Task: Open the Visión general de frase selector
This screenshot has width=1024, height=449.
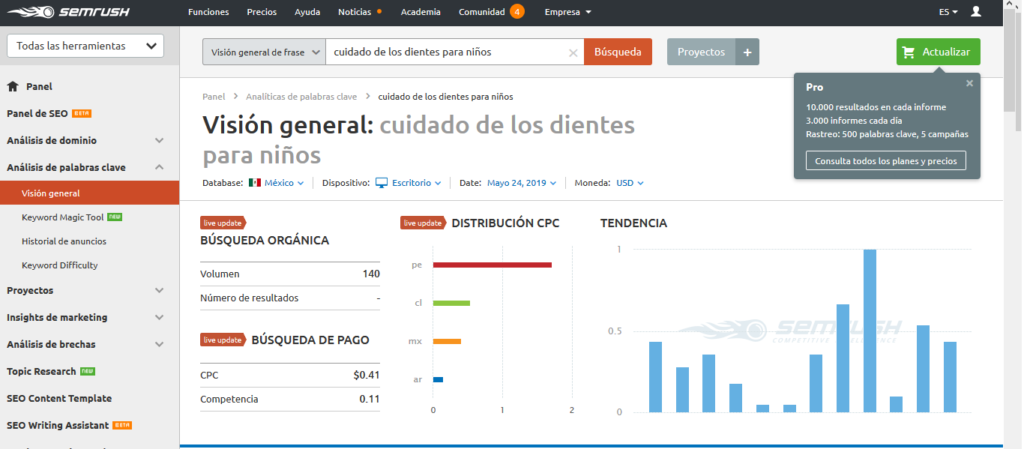Action: coord(264,52)
